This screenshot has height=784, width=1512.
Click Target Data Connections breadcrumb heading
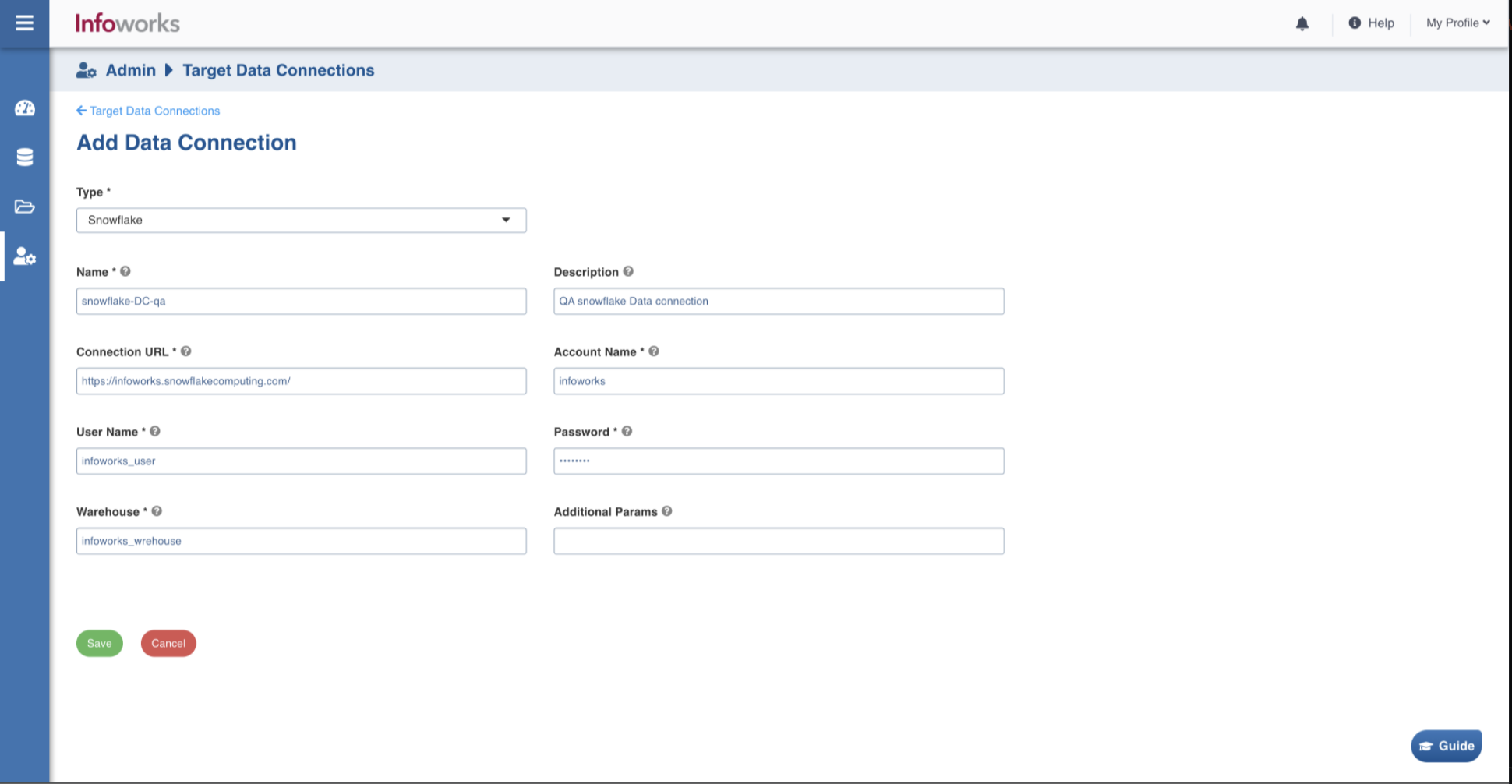pos(278,70)
